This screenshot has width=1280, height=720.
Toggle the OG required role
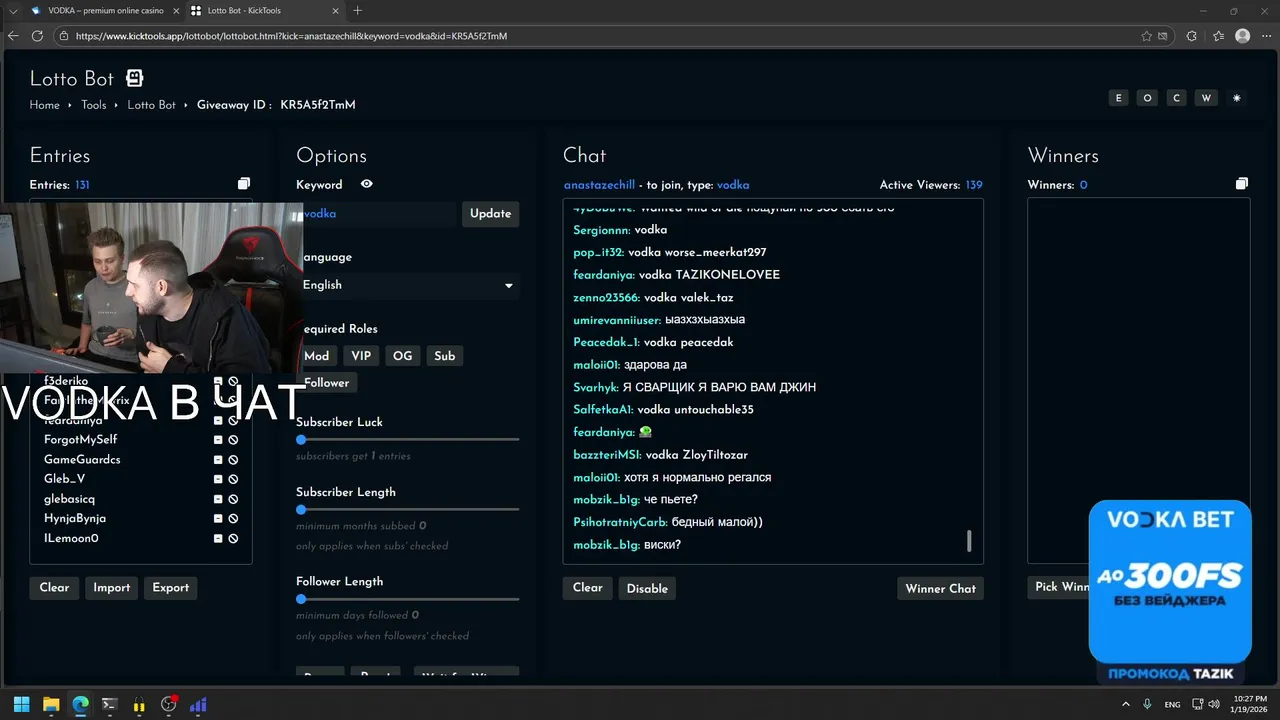(402, 356)
